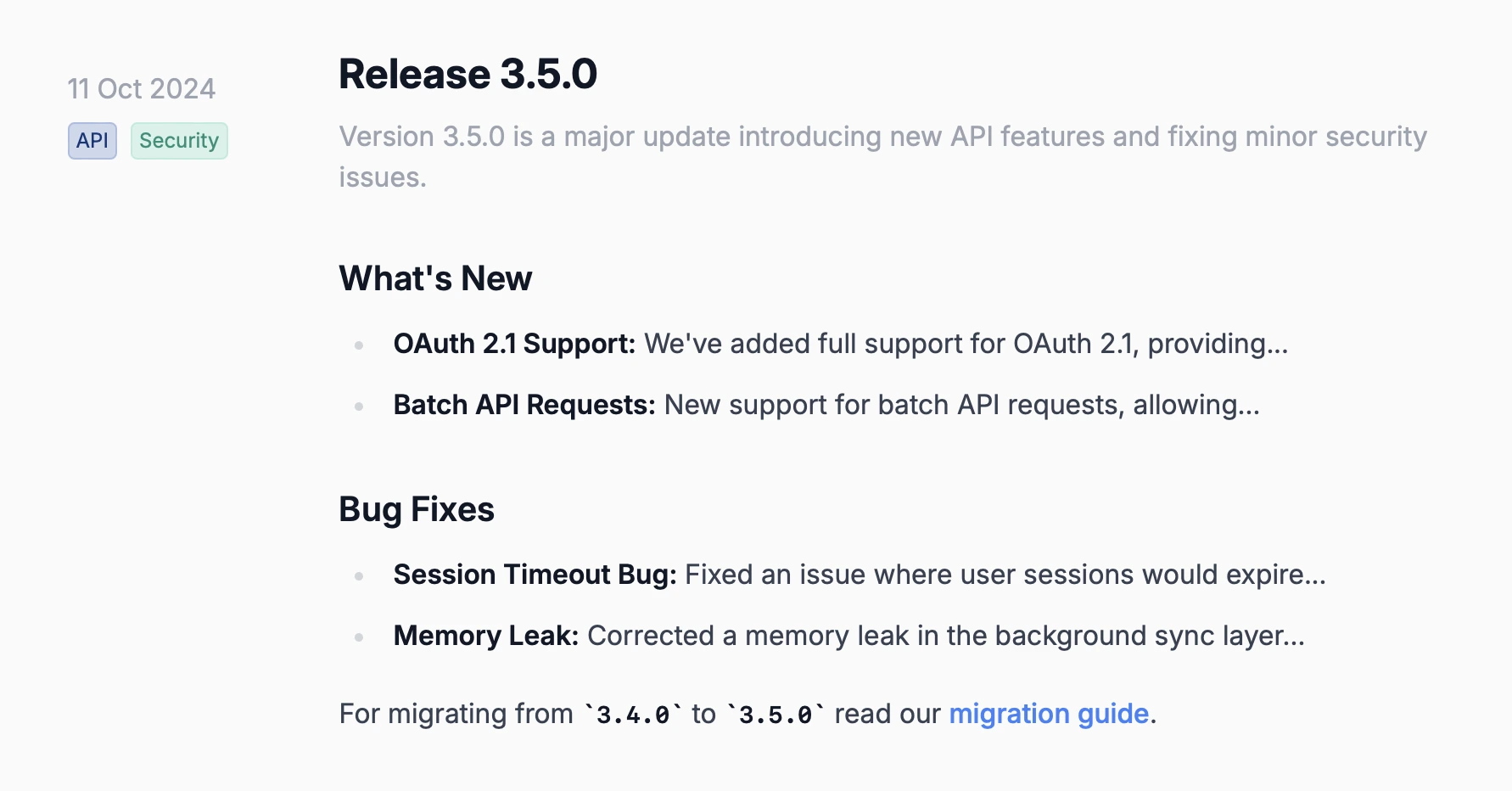Click the date 11 Oct 2024
1512x791 pixels.
141,88
